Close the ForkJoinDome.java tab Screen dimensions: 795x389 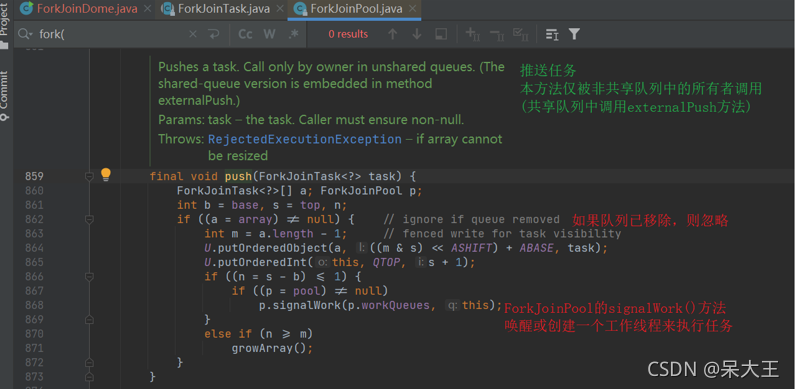[148, 9]
